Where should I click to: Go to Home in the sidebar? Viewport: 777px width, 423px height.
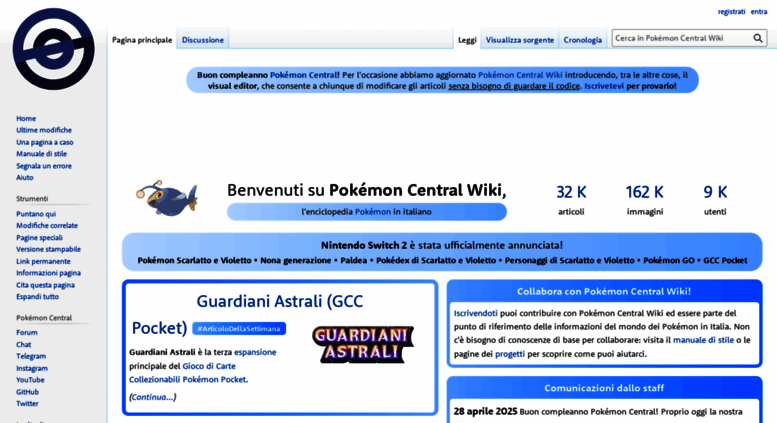pos(26,118)
